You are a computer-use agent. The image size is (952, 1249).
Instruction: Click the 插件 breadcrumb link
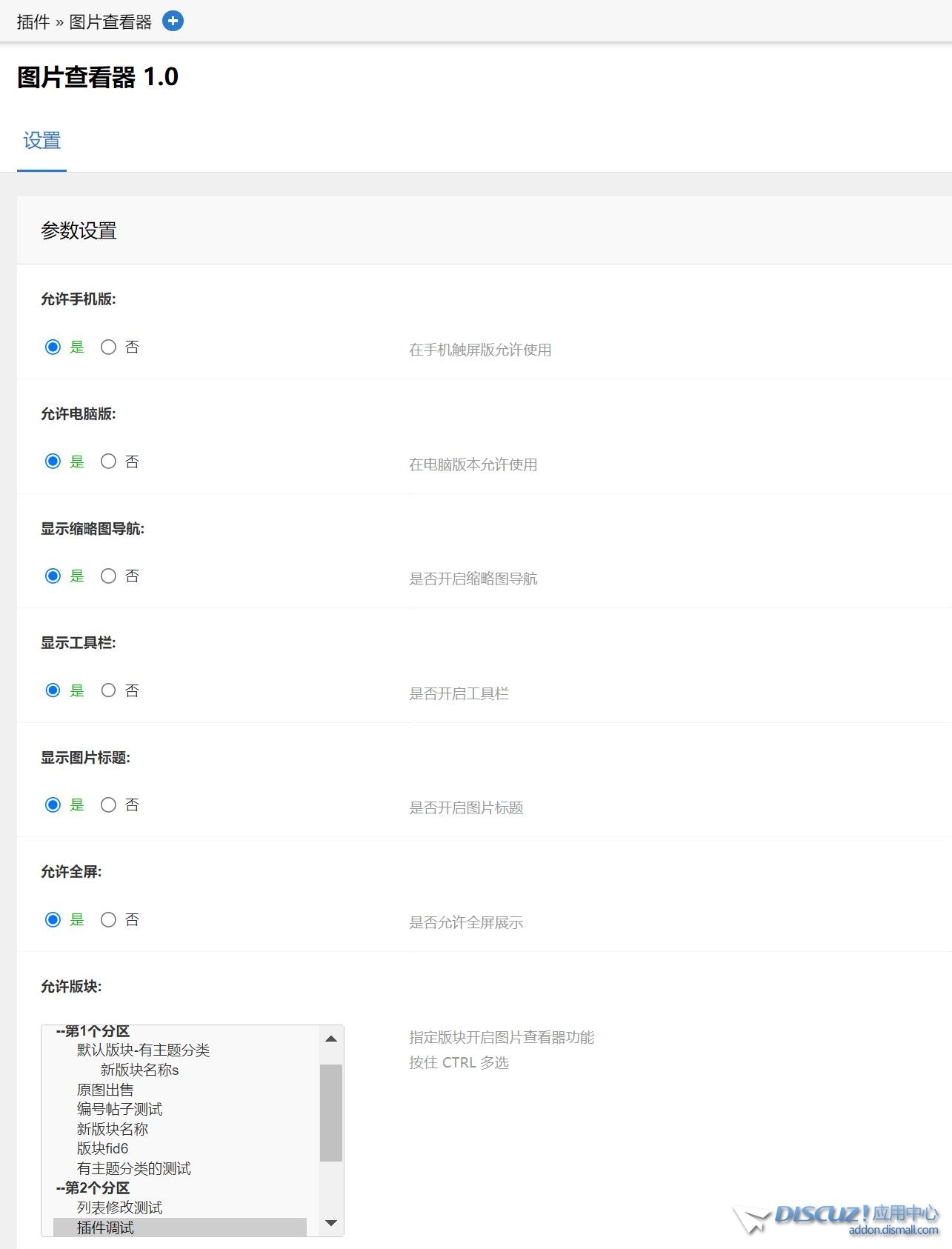[x=33, y=22]
